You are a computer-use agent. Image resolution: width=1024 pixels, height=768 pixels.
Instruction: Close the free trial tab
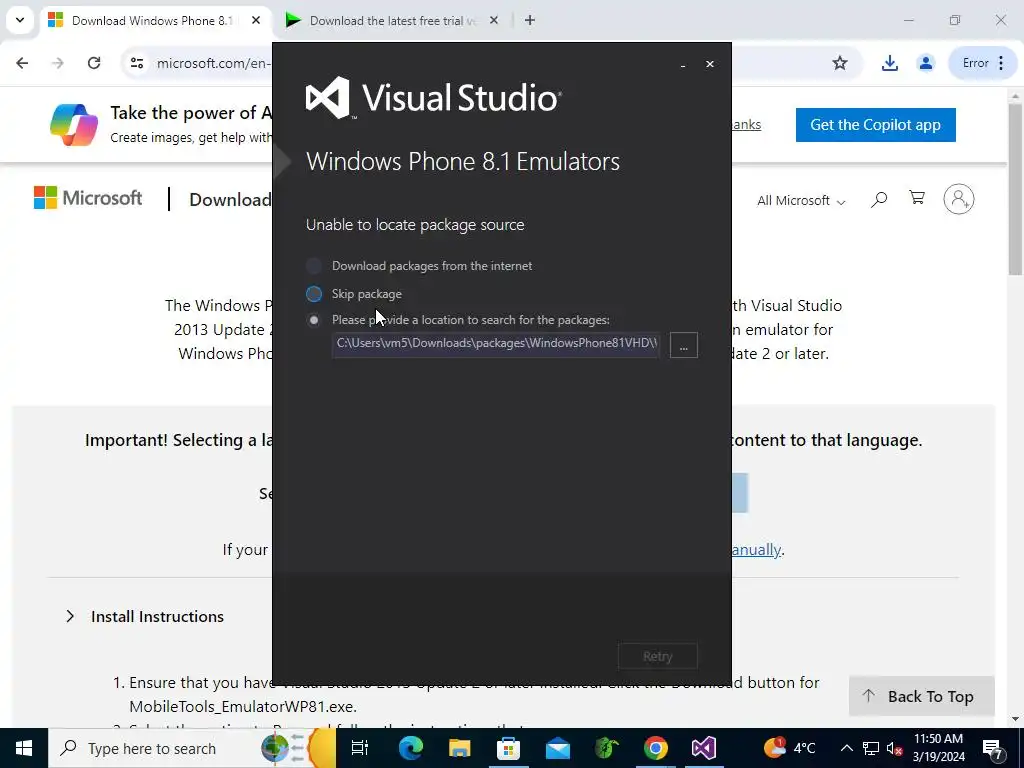pyautogui.click(x=494, y=20)
